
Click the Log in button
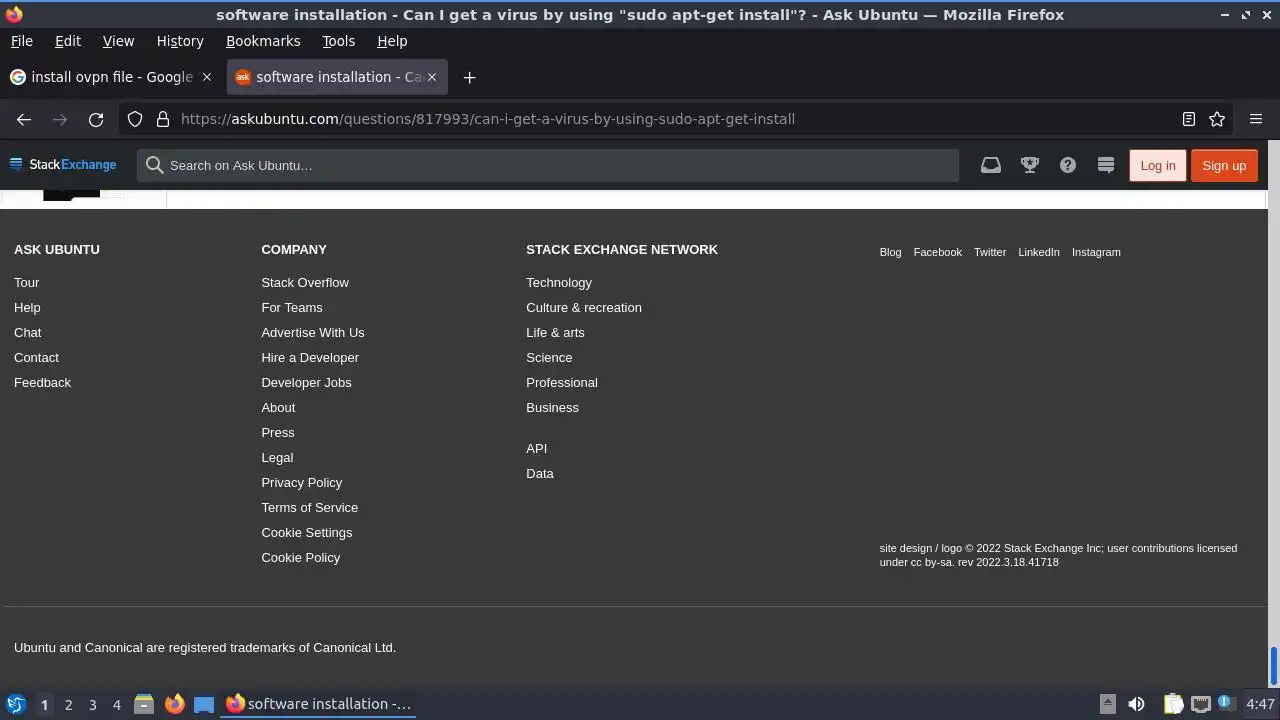1158,165
